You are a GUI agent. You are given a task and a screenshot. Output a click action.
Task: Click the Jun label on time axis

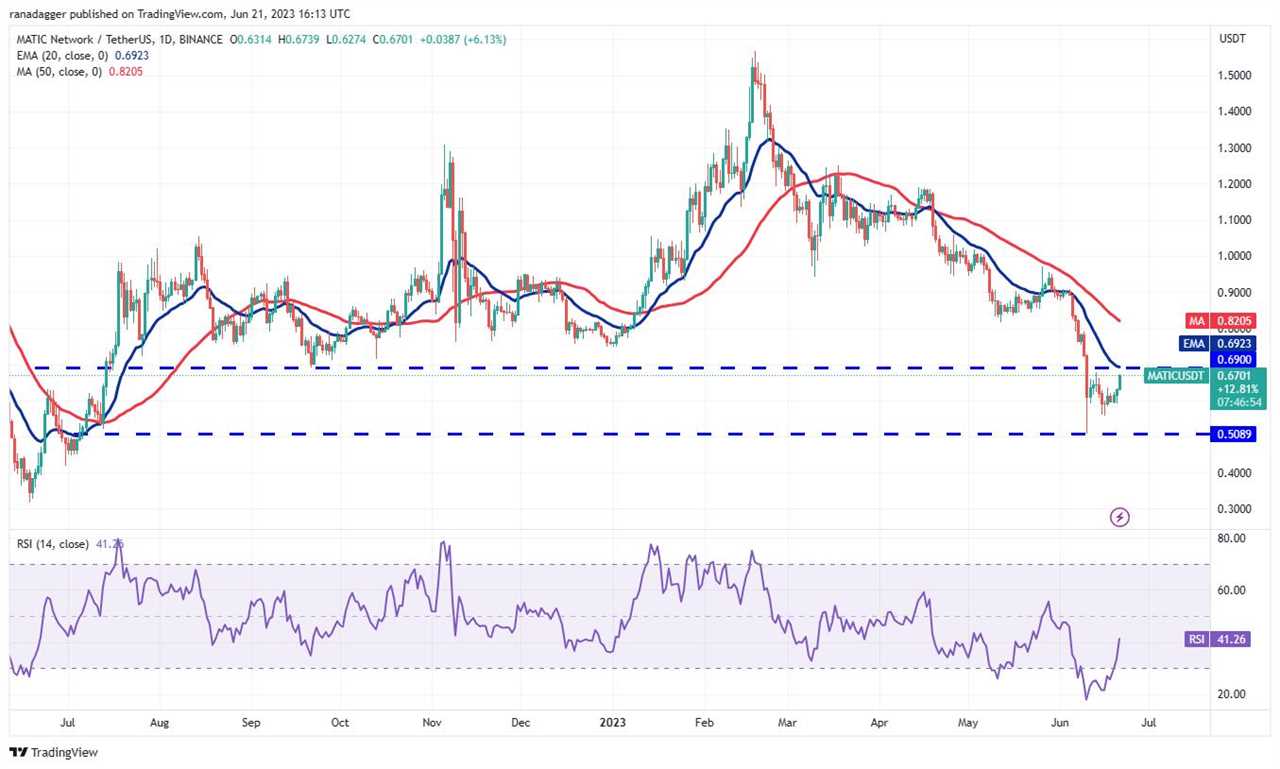pyautogui.click(x=1059, y=720)
